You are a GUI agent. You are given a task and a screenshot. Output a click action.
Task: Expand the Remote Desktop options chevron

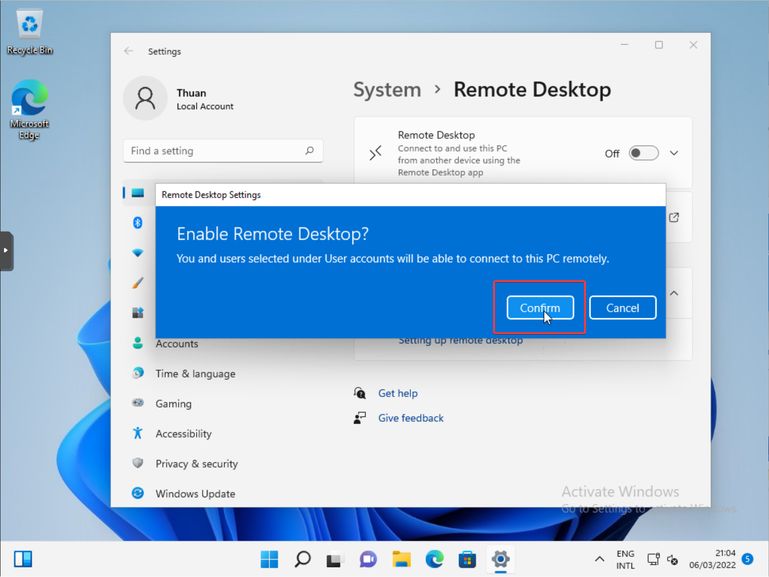(x=674, y=153)
